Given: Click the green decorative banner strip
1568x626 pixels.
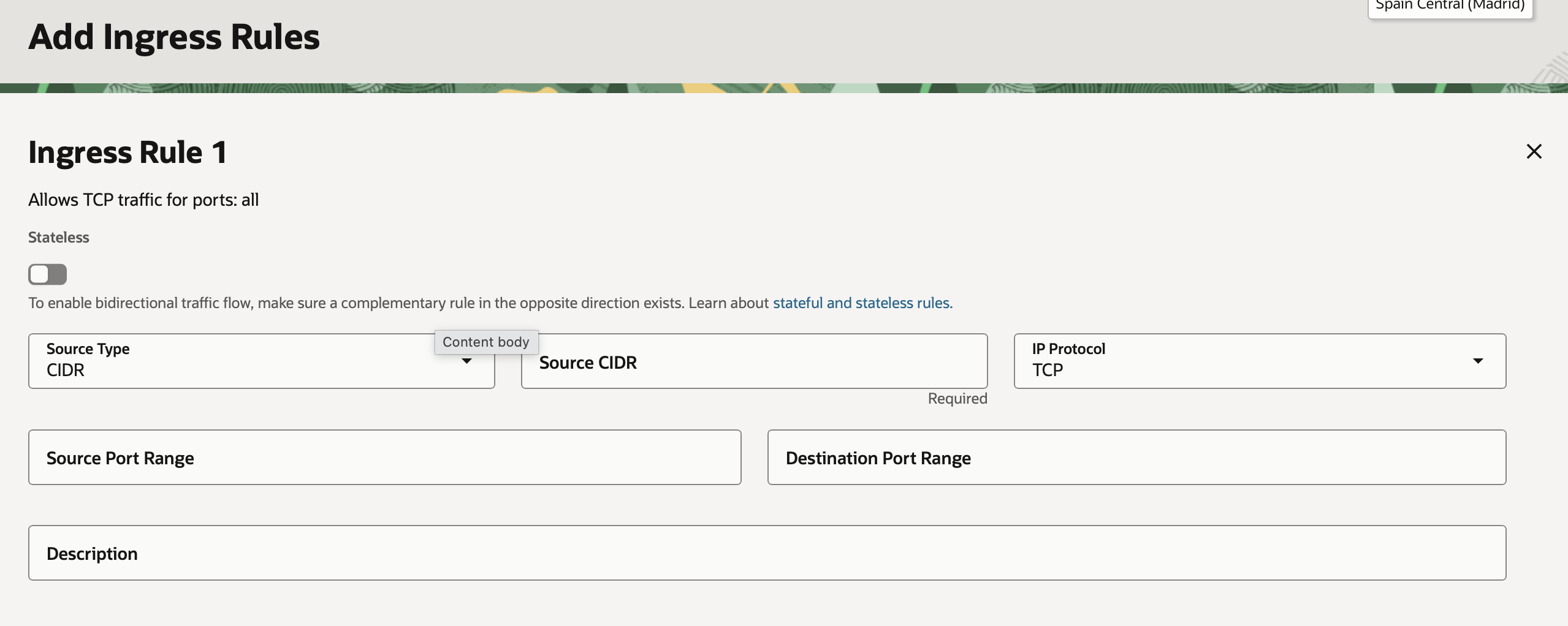Looking at the screenshot, I should [783, 88].
